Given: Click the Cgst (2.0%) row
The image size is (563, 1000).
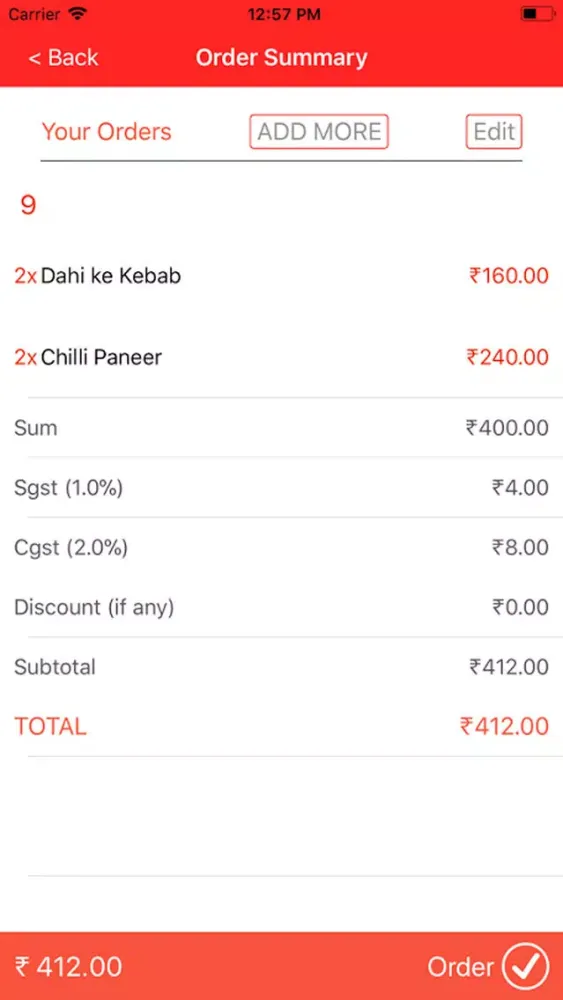Looking at the screenshot, I should pos(281,547).
